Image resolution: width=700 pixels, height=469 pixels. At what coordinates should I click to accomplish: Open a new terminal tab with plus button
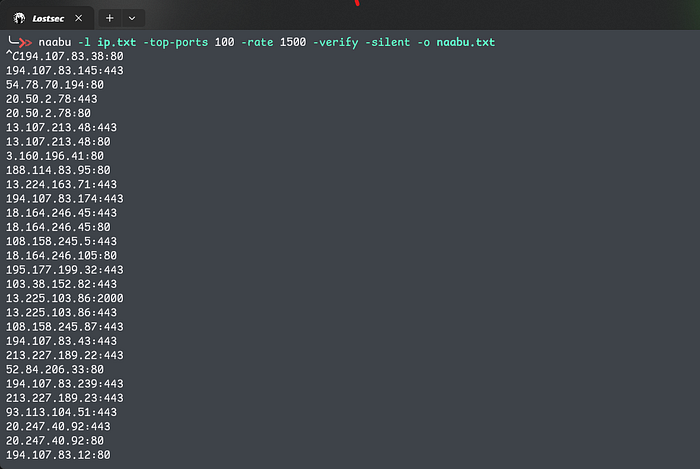coord(109,18)
